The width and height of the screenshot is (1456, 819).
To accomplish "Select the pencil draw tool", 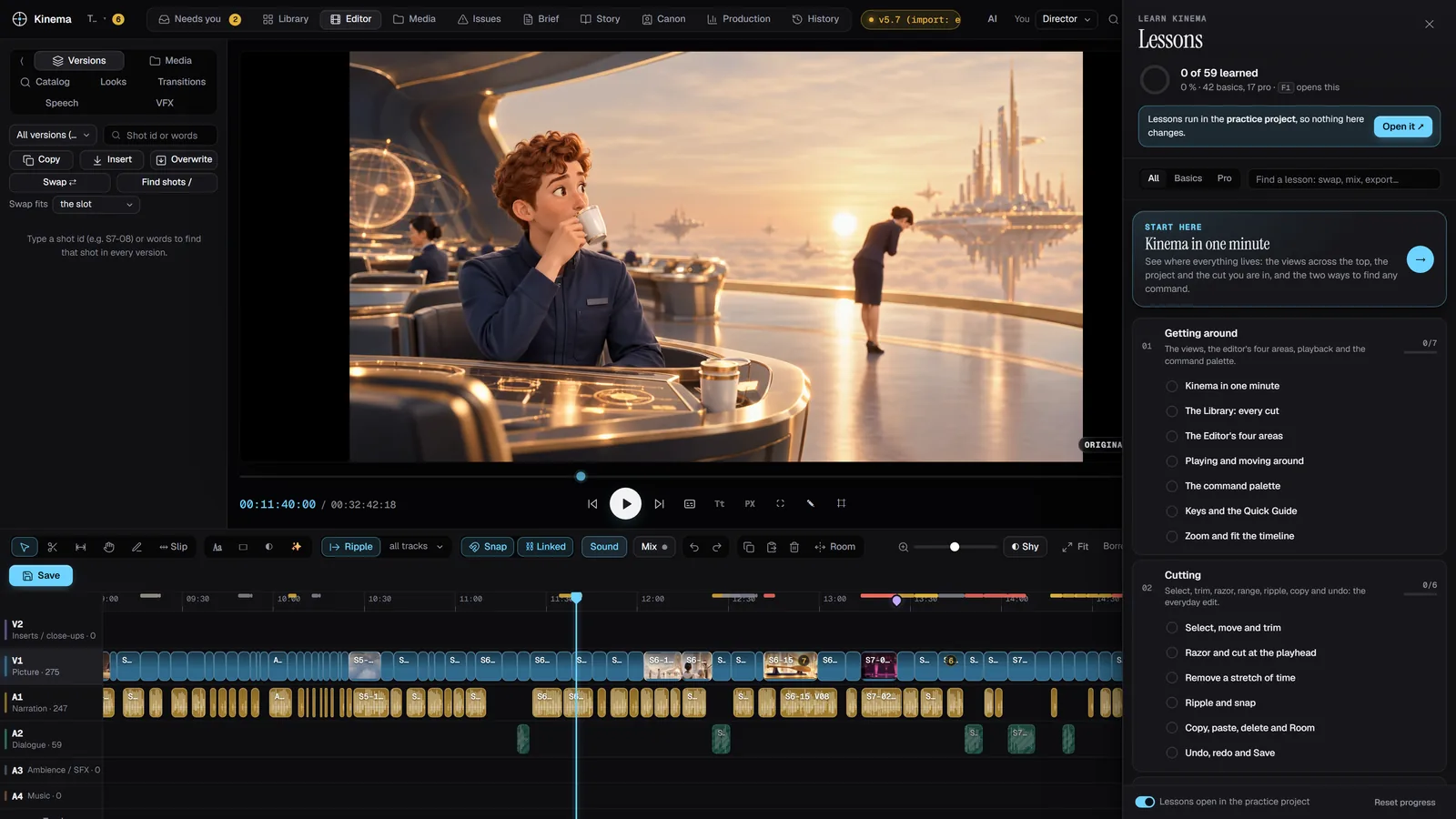I will click(x=136, y=547).
